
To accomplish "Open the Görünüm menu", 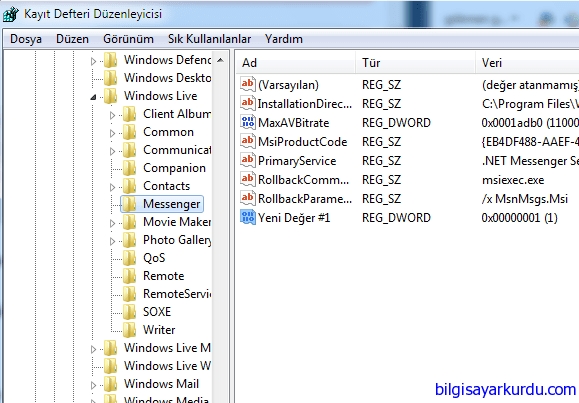I will click(x=129, y=39).
